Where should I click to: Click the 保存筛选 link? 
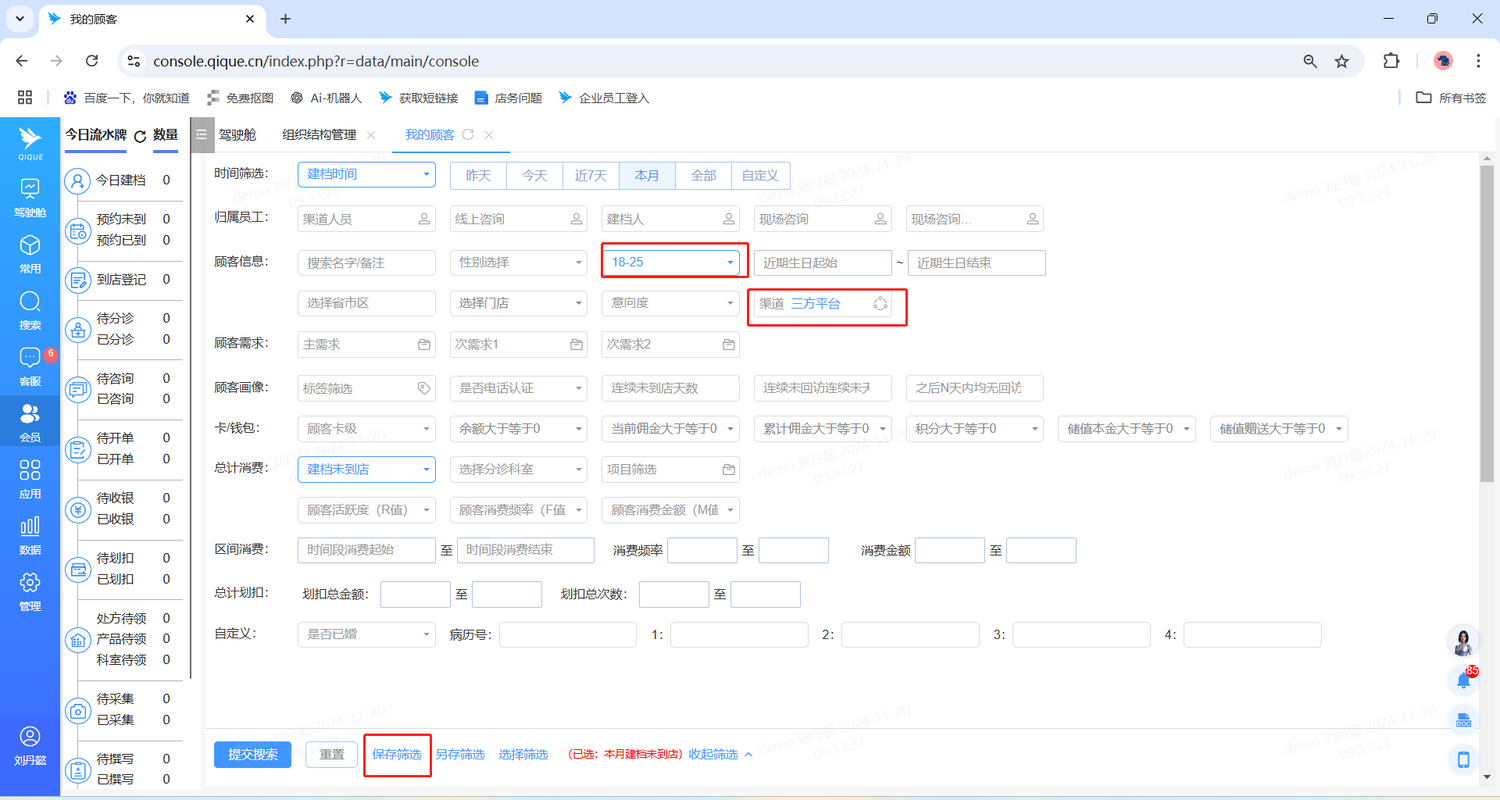click(x=397, y=754)
